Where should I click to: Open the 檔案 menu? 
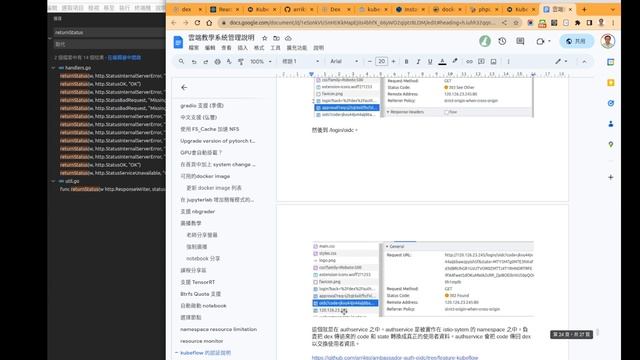coord(193,48)
